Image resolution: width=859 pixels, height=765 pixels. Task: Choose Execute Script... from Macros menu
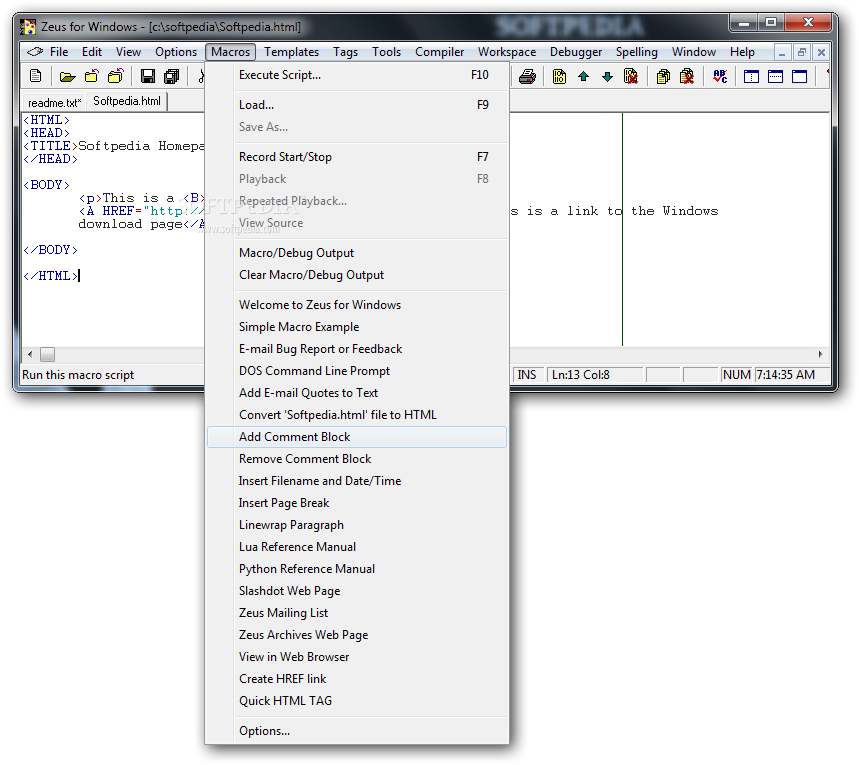357,75
